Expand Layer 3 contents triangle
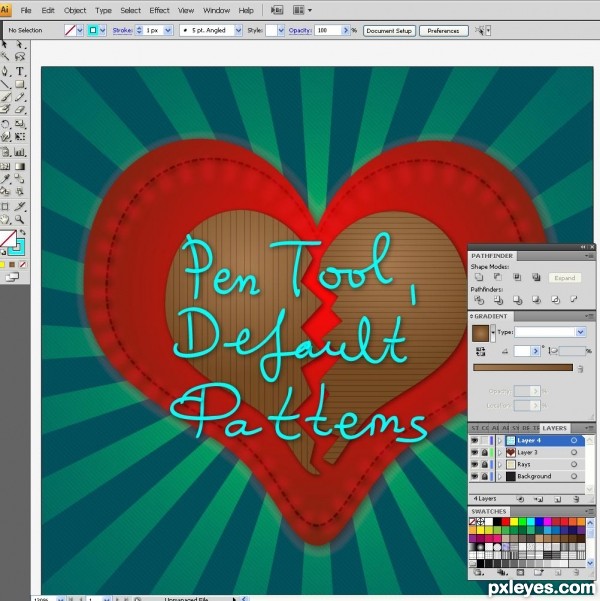This screenshot has height=601, width=600. [x=500, y=453]
